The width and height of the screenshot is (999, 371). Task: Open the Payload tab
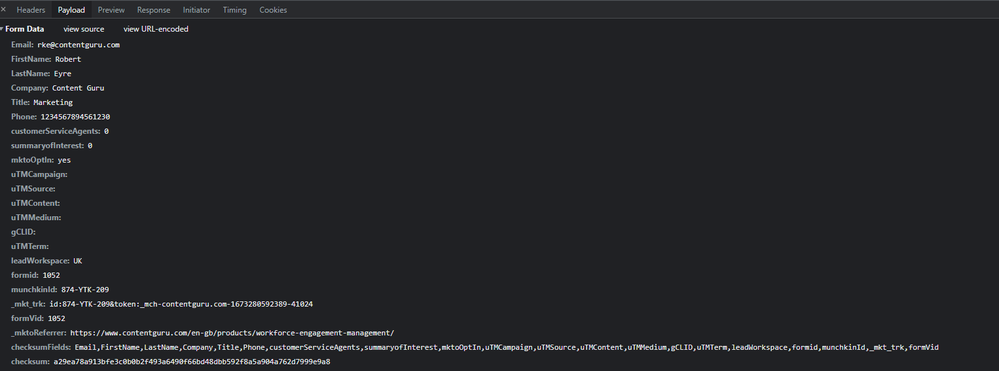[71, 10]
